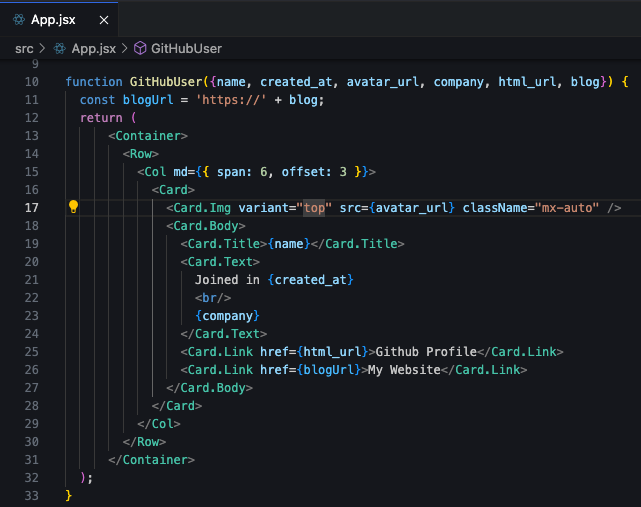Click the opening Container tag on line 13
Image resolution: width=641 pixels, height=507 pixels.
pos(149,136)
